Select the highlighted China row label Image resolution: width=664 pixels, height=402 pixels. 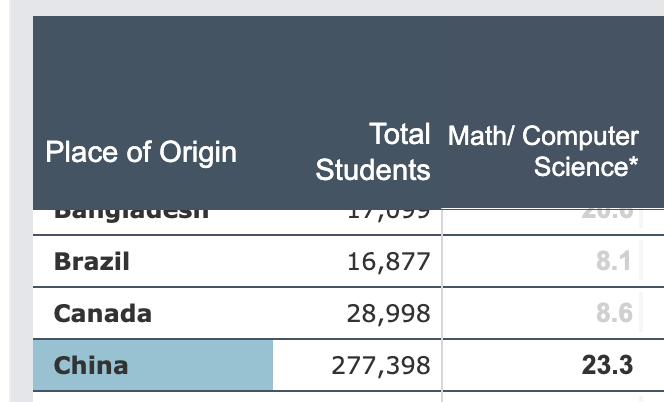click(x=91, y=365)
